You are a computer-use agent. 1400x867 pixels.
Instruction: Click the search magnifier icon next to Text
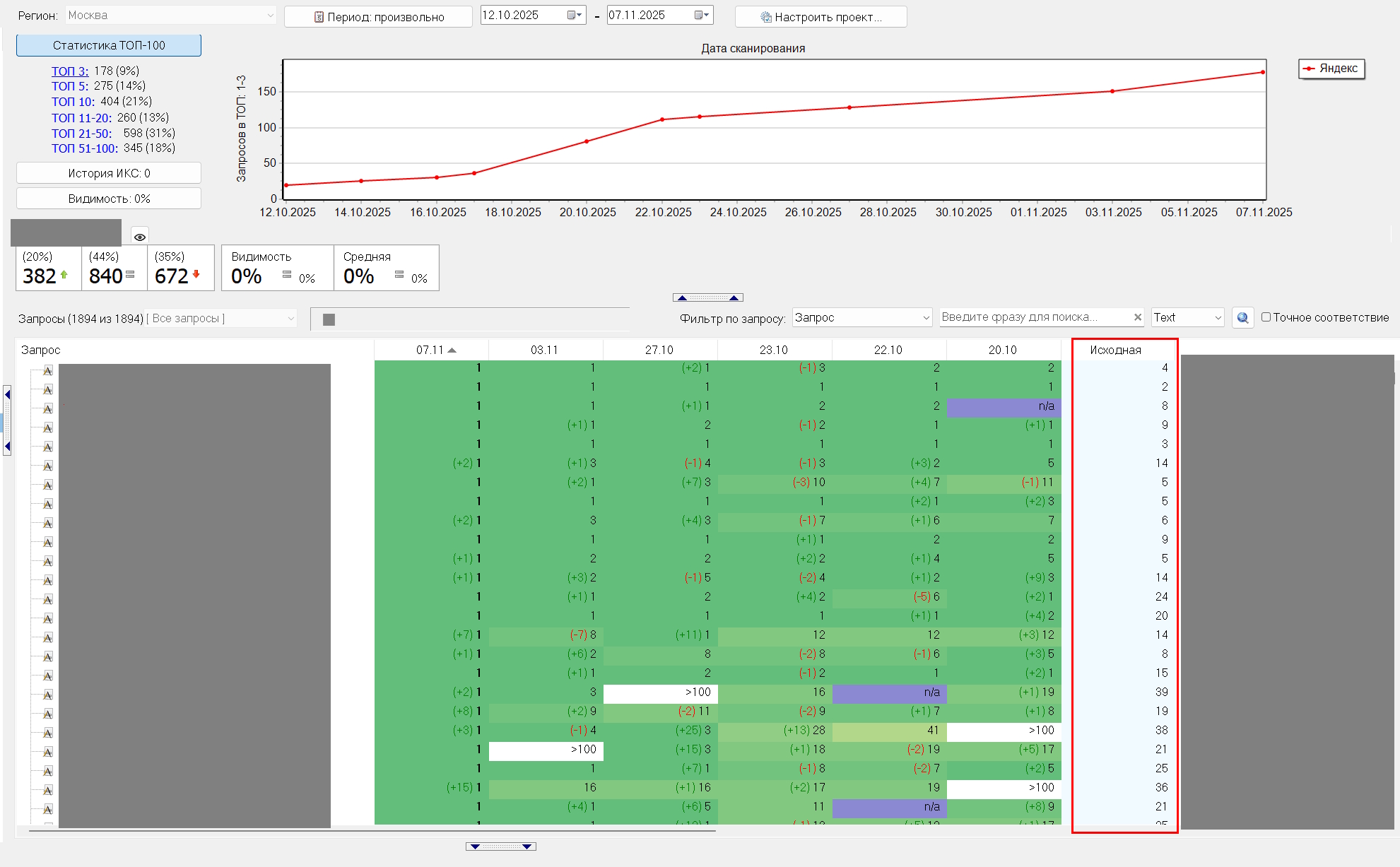click(1242, 318)
